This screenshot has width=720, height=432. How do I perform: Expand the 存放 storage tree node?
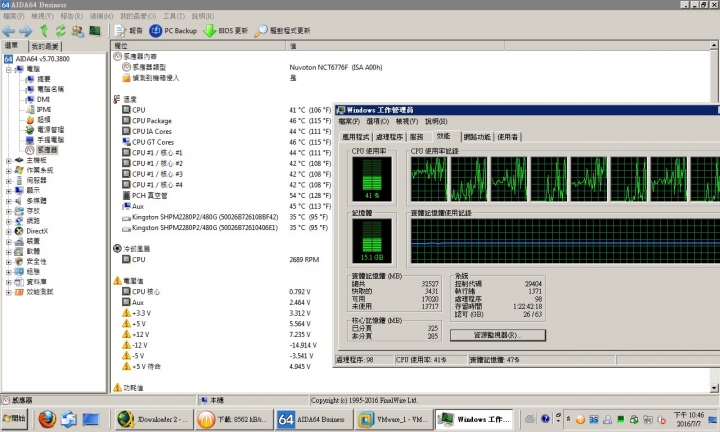[x=9, y=211]
